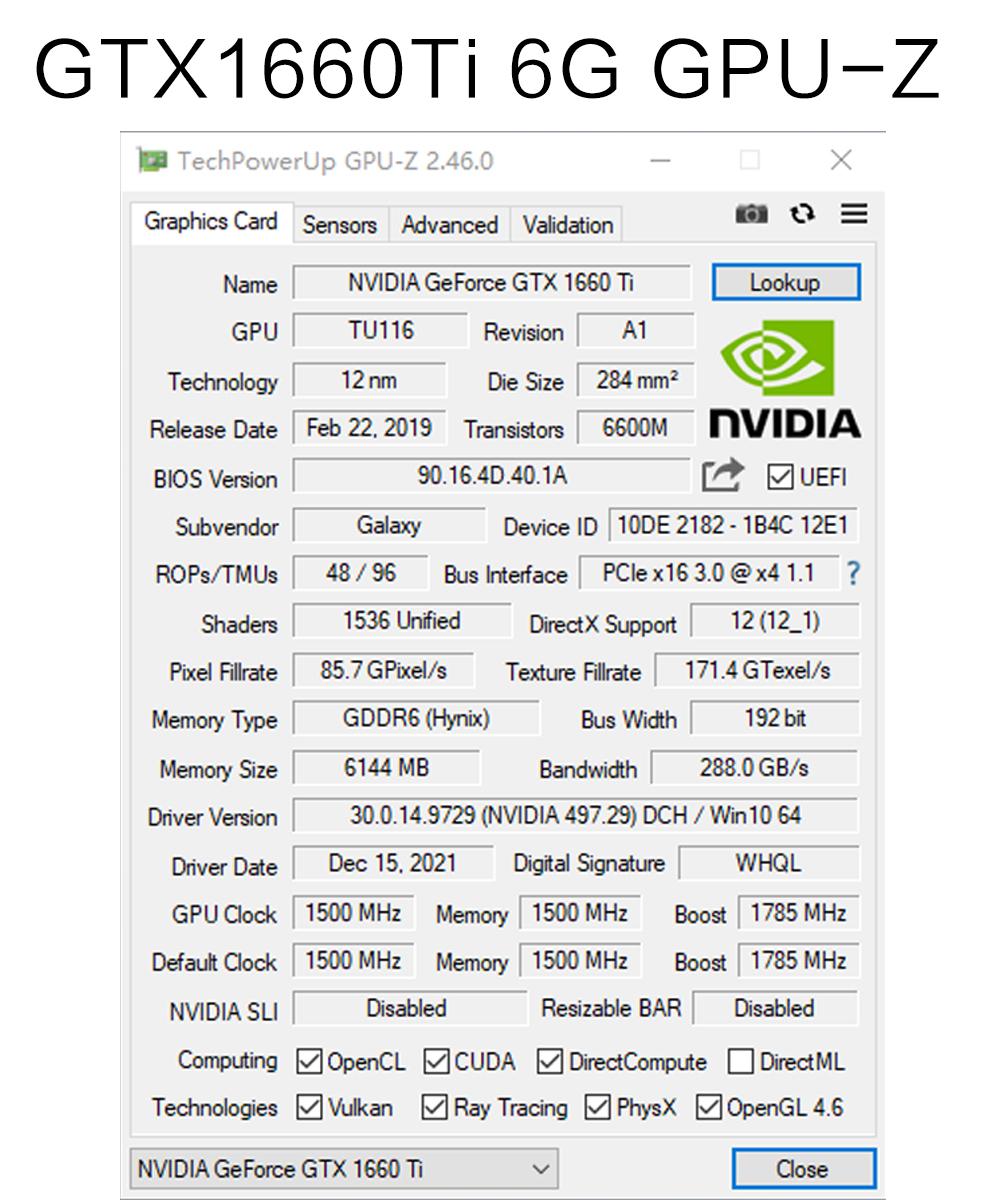Toggle the OpenGL 4.6 checkbox
The image size is (1000, 1200).
pyautogui.click(x=709, y=1108)
